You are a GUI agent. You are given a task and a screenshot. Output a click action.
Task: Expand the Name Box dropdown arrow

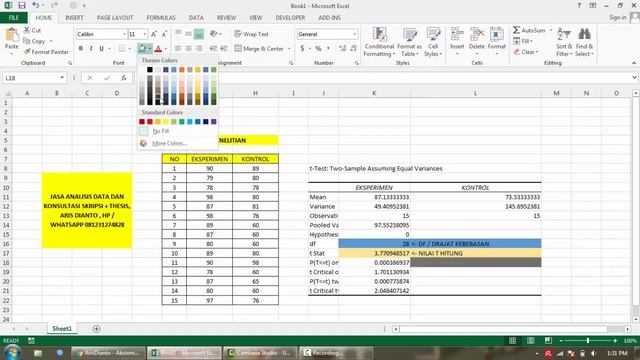point(62,78)
